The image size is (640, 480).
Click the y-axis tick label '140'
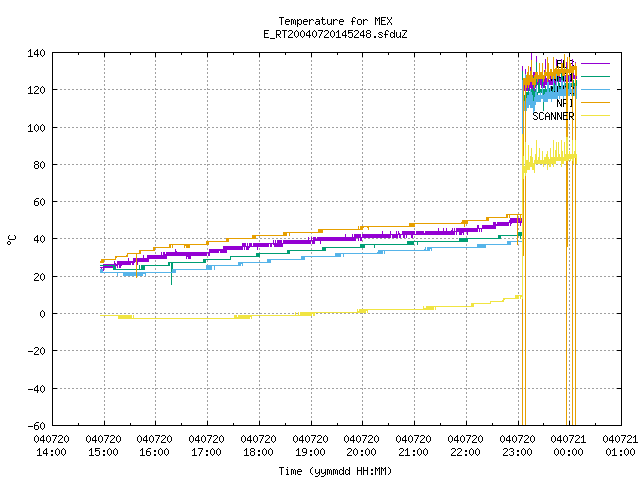36,53
